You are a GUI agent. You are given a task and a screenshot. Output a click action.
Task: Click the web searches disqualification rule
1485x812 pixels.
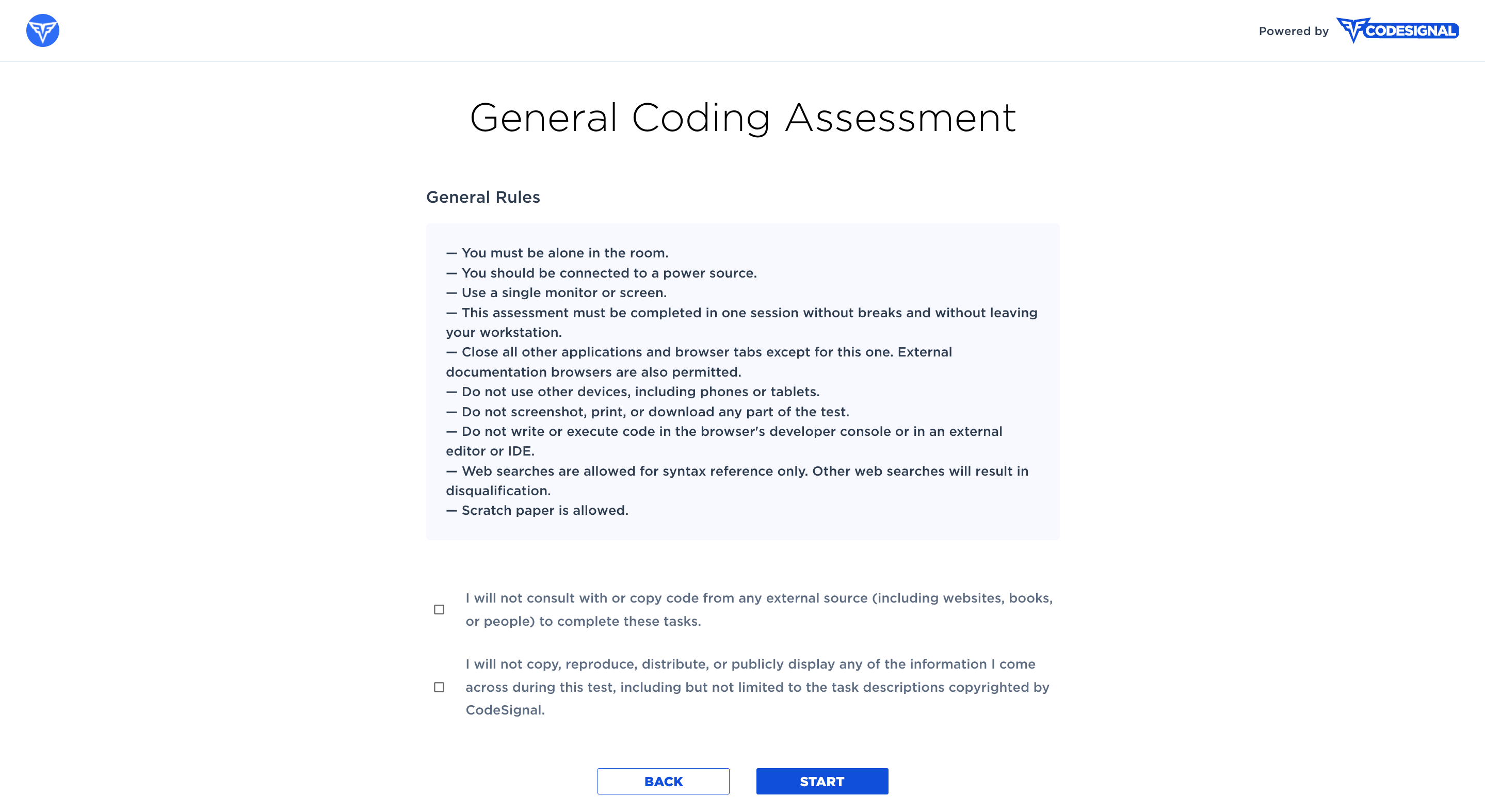point(737,481)
